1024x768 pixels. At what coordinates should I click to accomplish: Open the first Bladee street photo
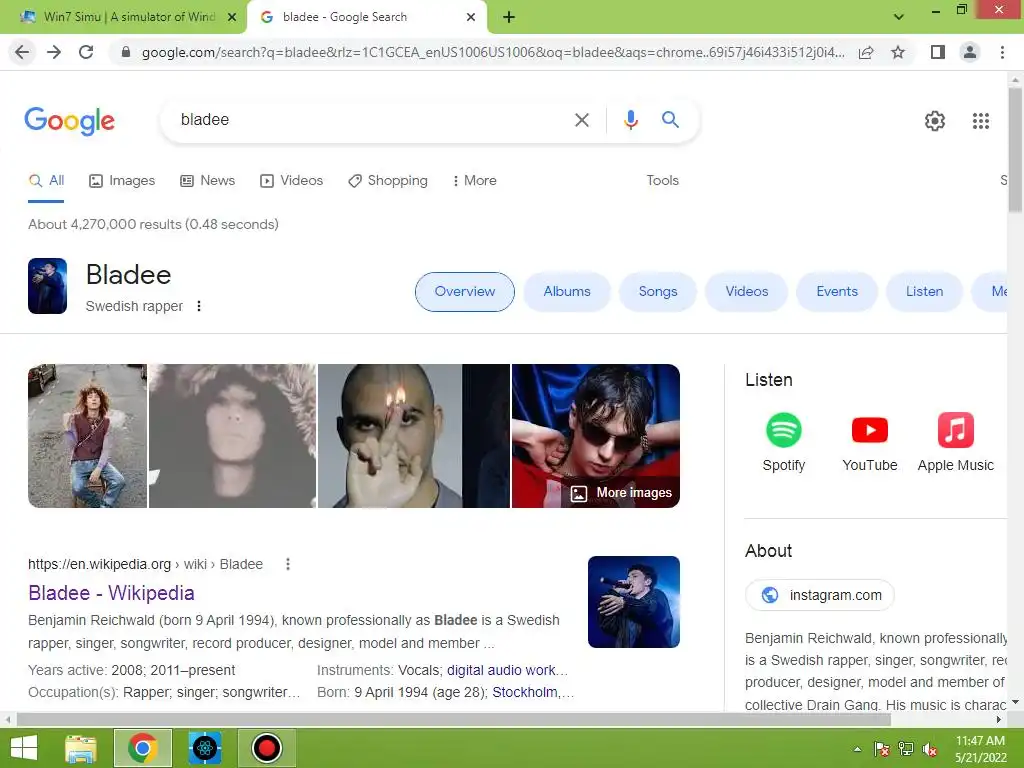[88, 436]
